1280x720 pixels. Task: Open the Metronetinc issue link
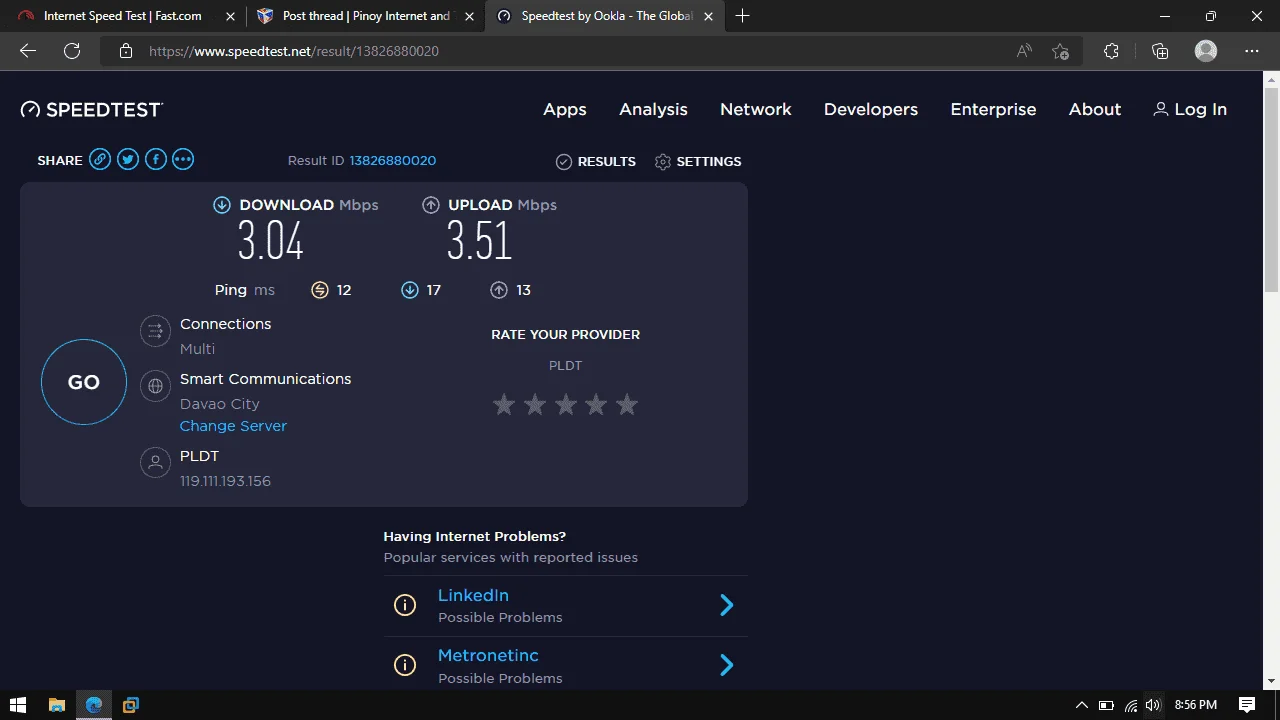488,655
